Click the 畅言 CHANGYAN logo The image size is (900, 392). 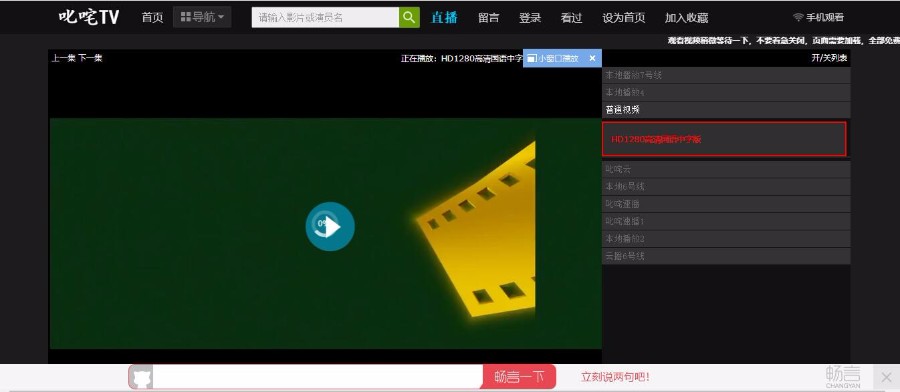(843, 377)
